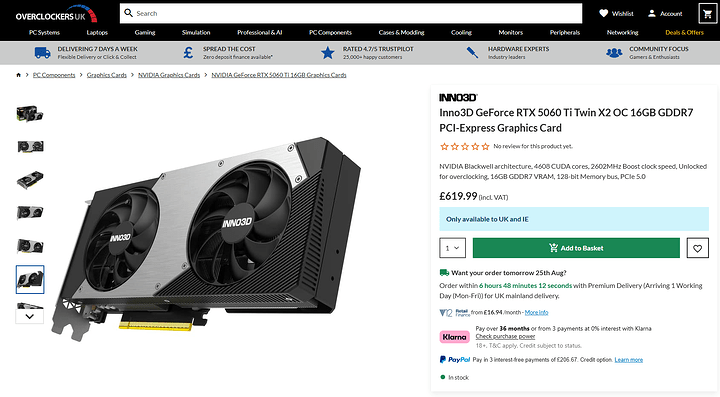Click 'No review for this product yet' text
720x397 pixels.
click(533, 146)
